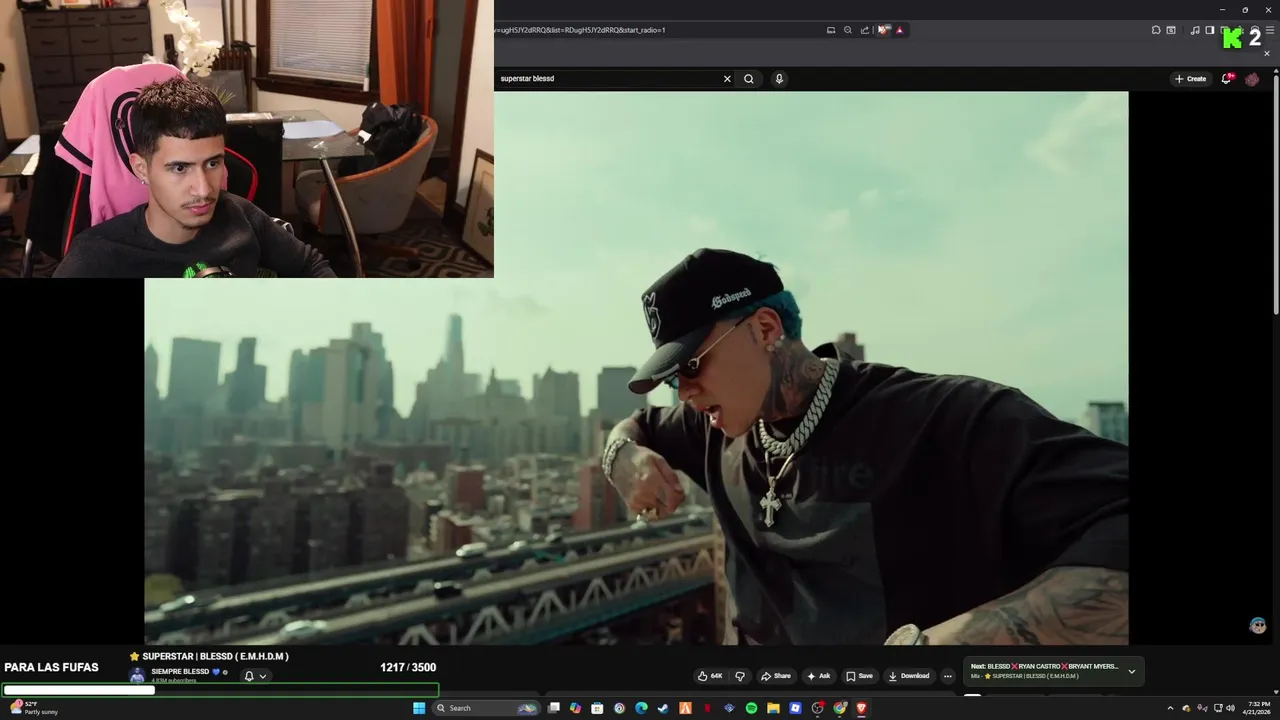Open File Explorer from the taskbar

point(773,708)
